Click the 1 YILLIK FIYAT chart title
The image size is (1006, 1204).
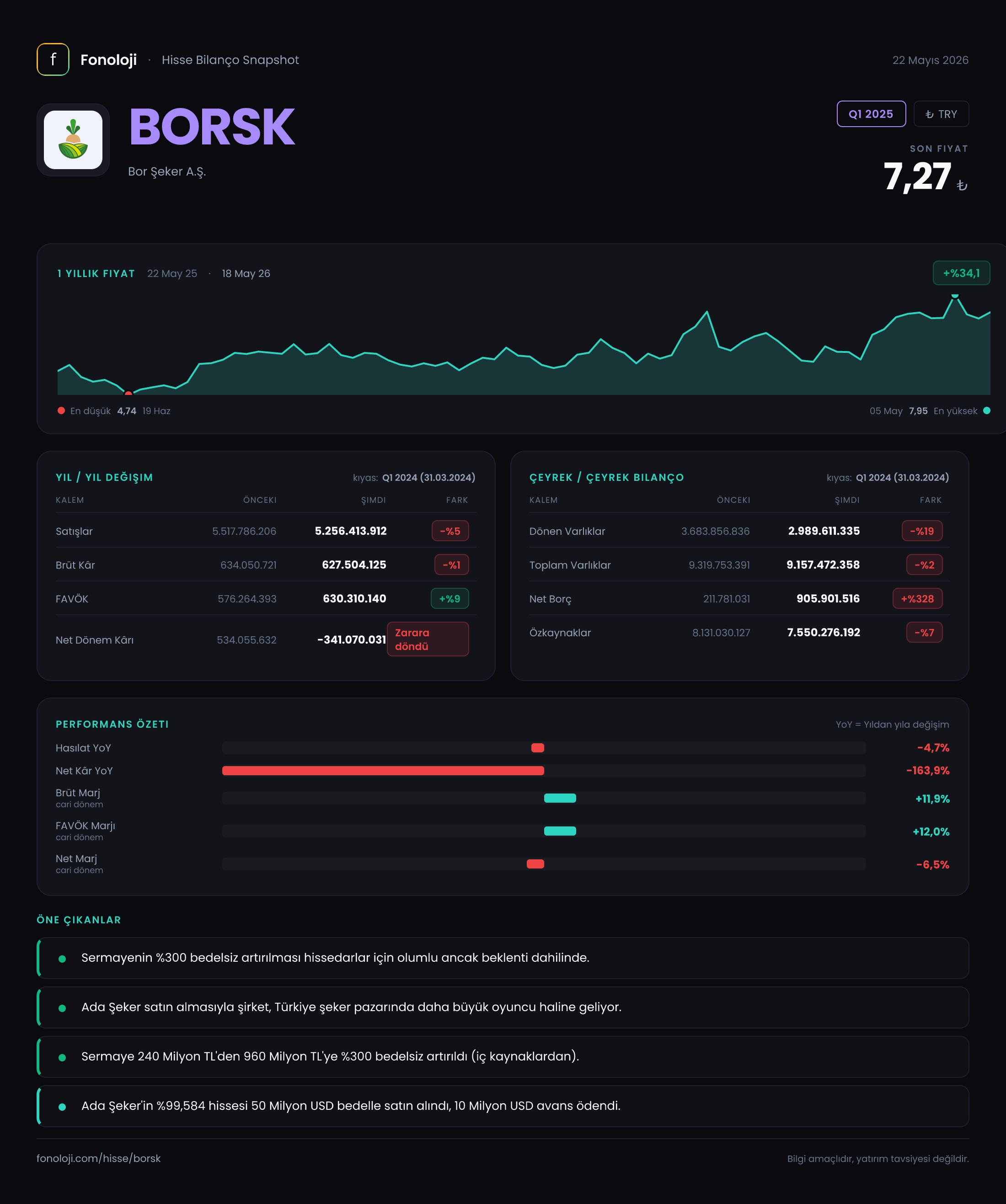pyautogui.click(x=96, y=273)
